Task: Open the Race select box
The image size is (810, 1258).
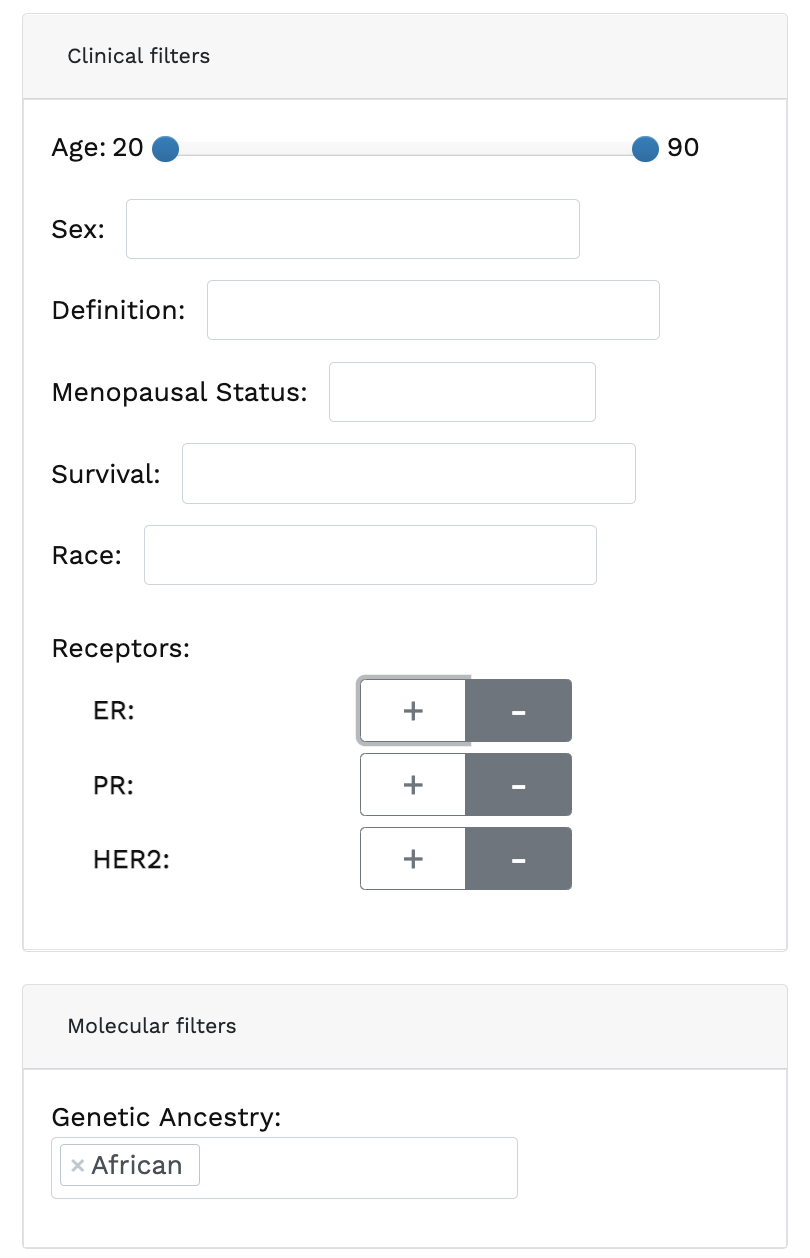Action: 370,555
